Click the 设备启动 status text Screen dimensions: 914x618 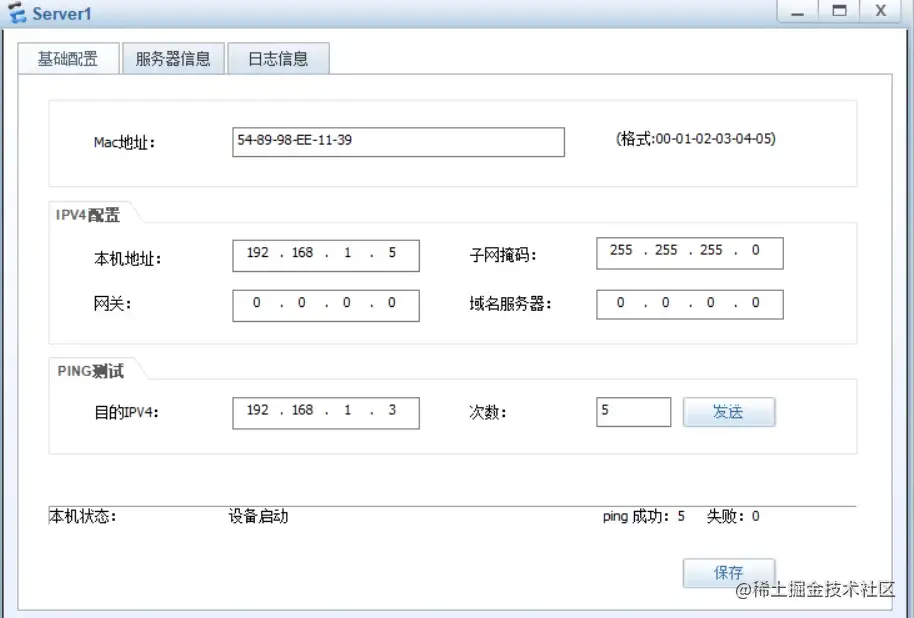pyautogui.click(x=258, y=516)
